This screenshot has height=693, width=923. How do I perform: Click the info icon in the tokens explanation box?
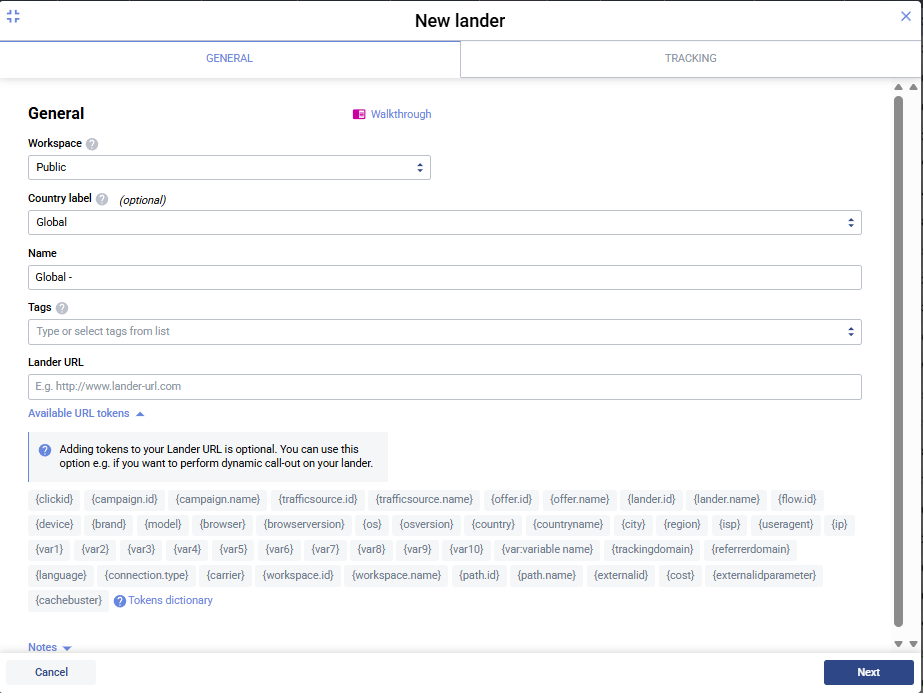pyautogui.click(x=45, y=450)
